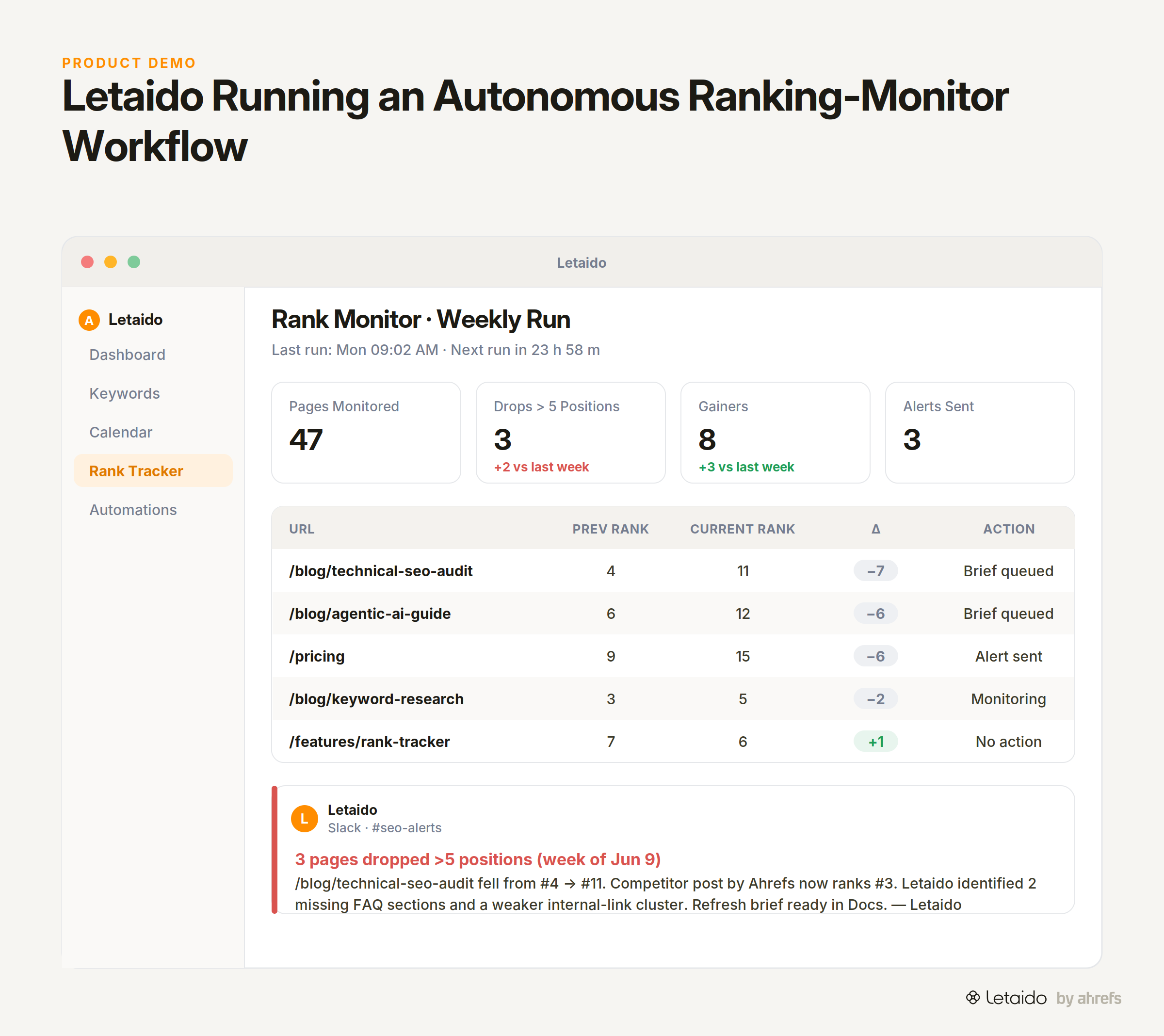Image resolution: width=1164 pixels, height=1036 pixels.
Task: Click the −6 badge in /pricing row
Action: 876,656
